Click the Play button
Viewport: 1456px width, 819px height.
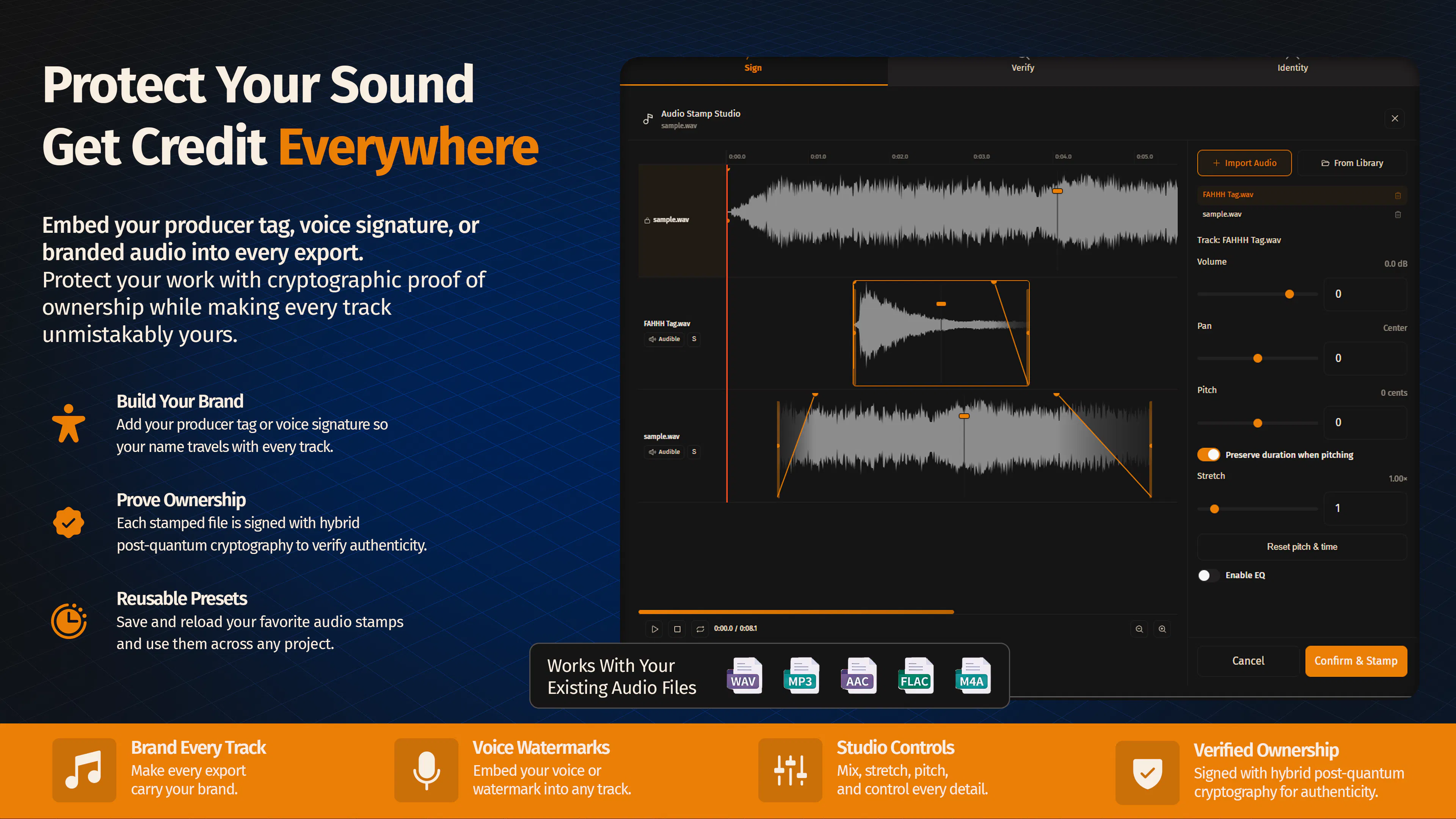click(654, 629)
